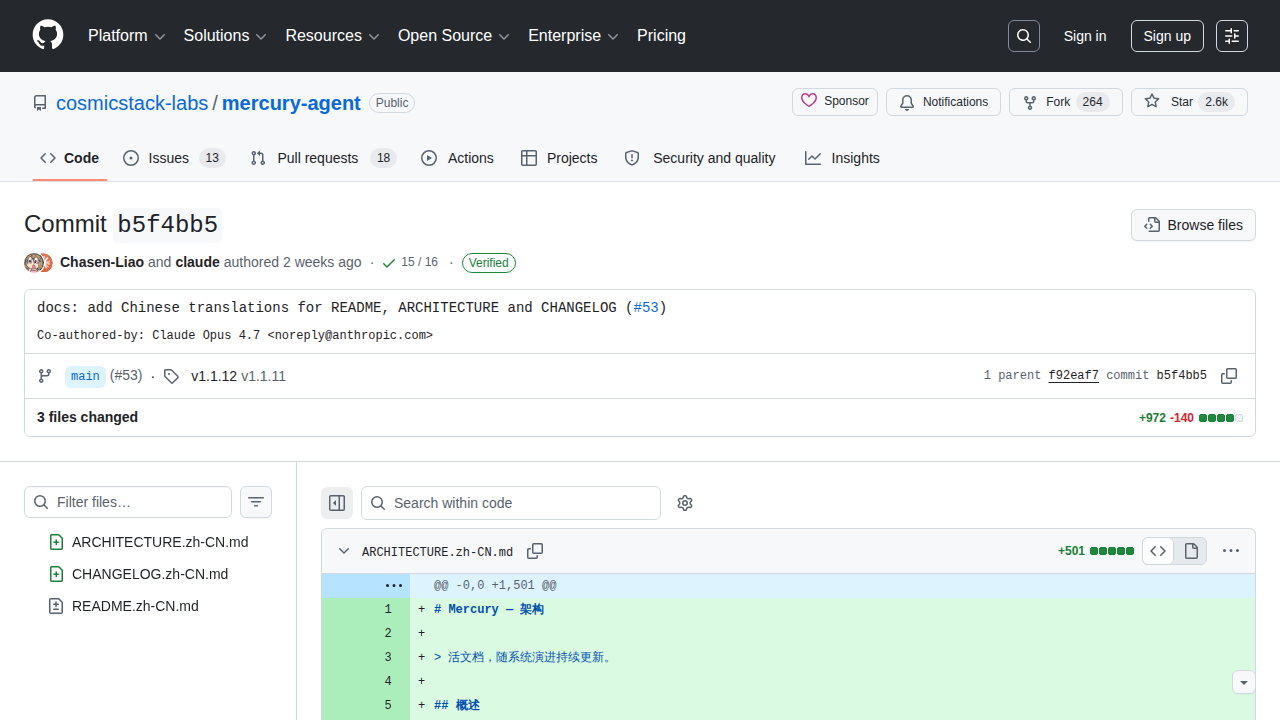Switch to the Code tab
The height and width of the screenshot is (720, 1280).
click(x=70, y=158)
